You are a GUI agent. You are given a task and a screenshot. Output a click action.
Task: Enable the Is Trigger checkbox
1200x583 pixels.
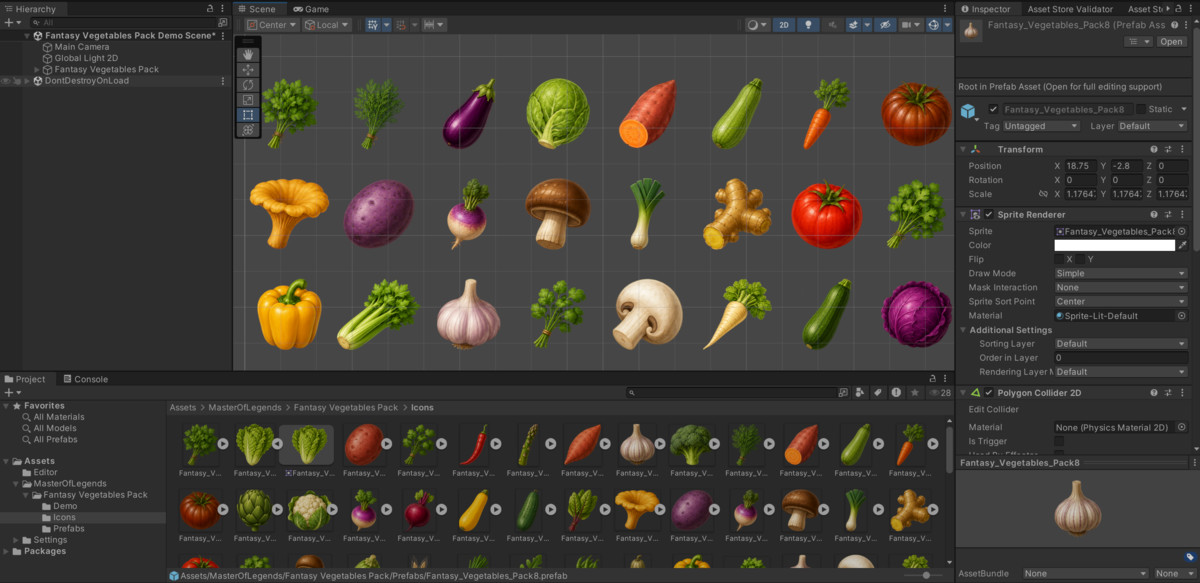click(1059, 441)
